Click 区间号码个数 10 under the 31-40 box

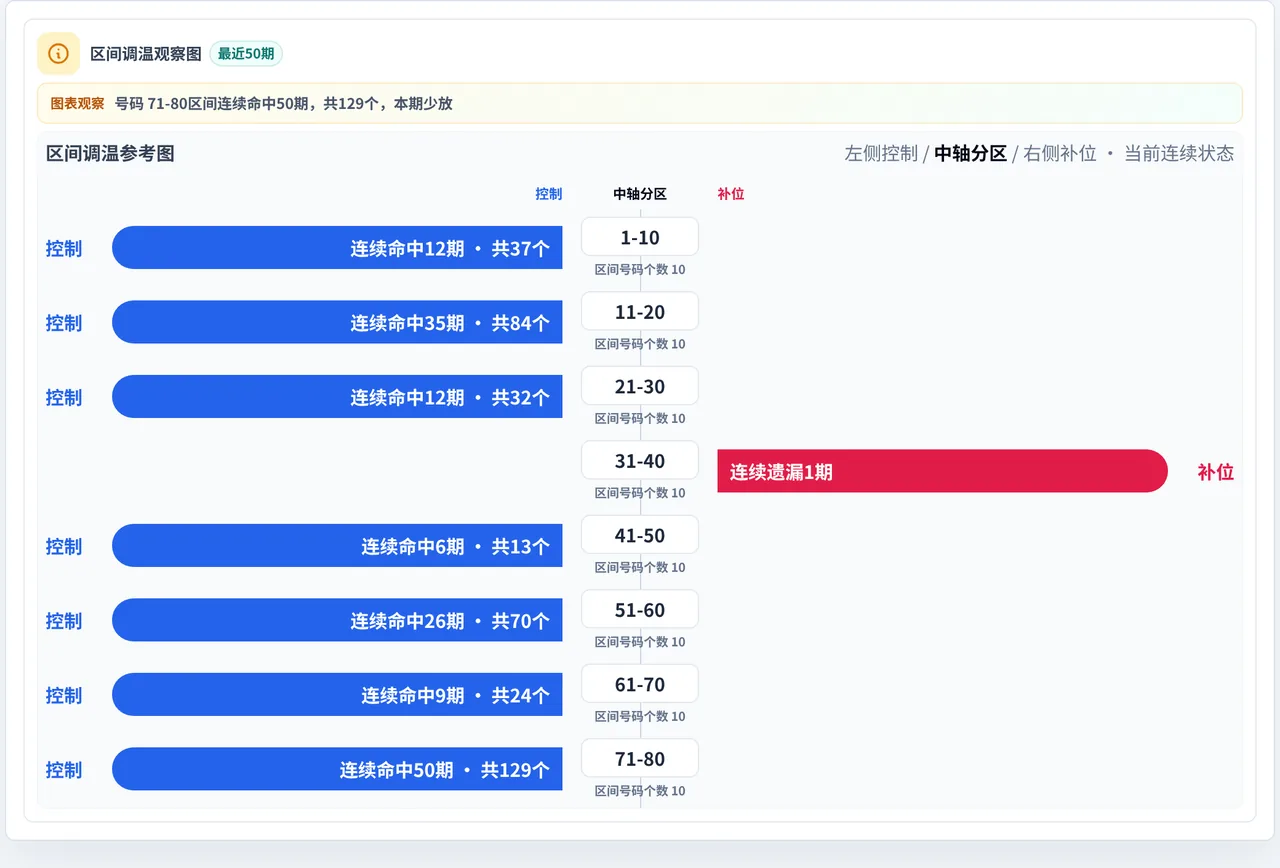[640, 493]
